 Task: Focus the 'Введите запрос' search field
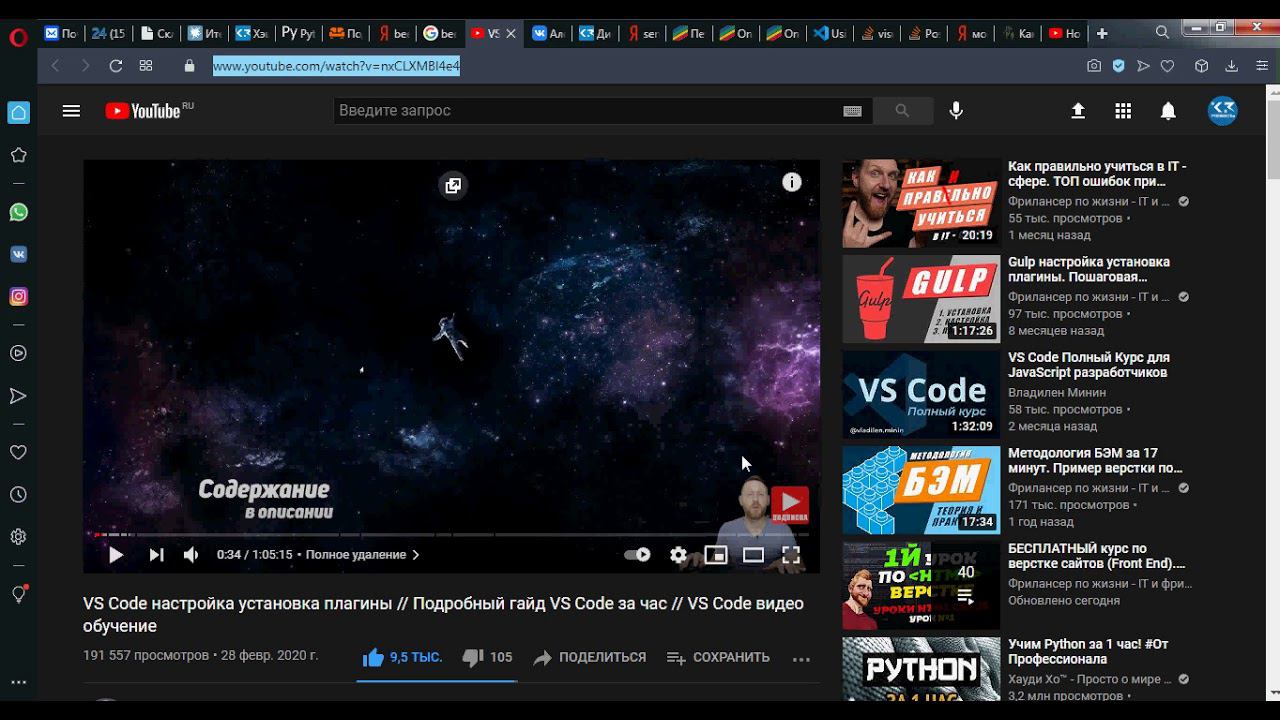[x=590, y=111]
